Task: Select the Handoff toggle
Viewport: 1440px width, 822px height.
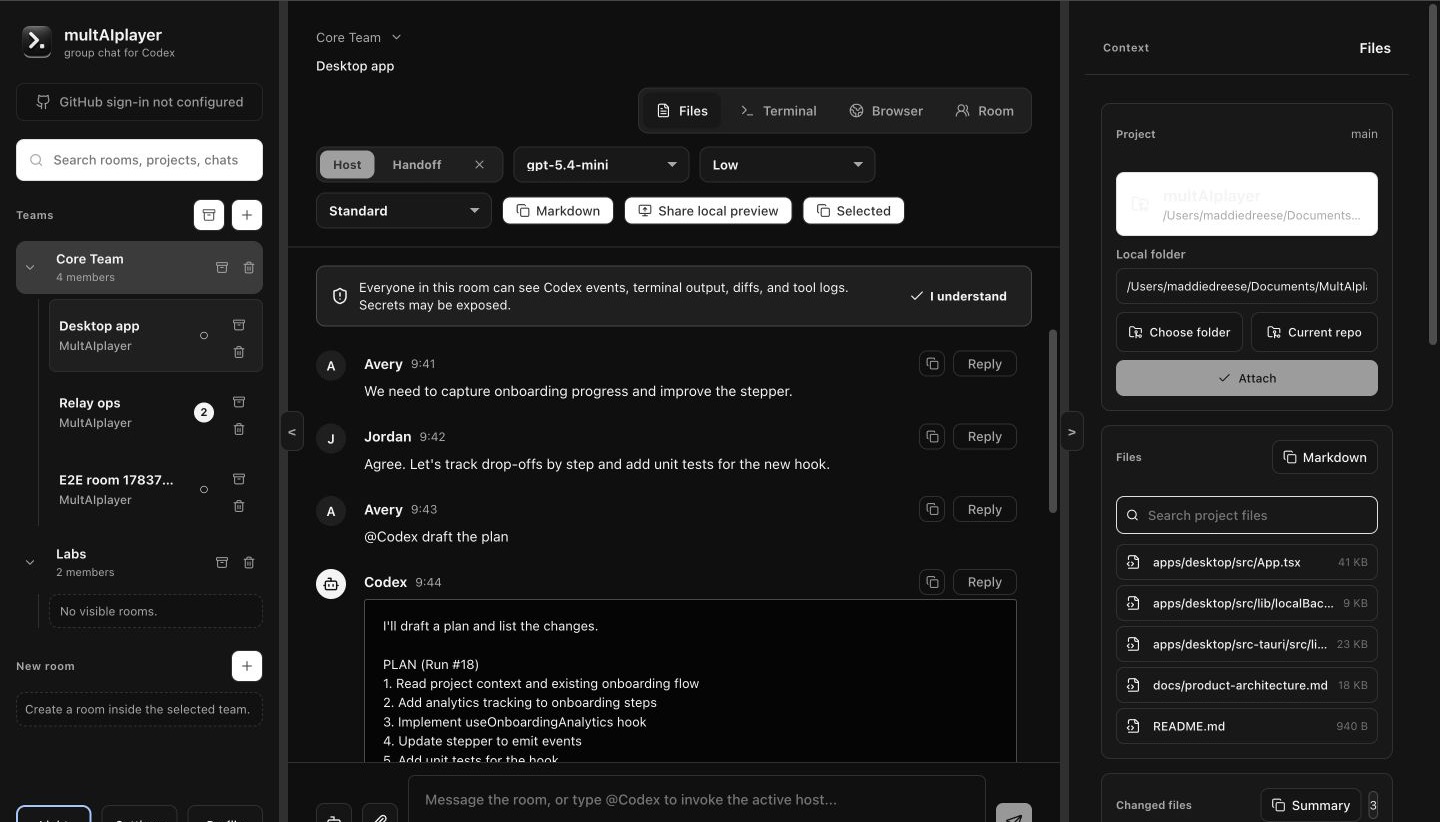Action: [417, 165]
